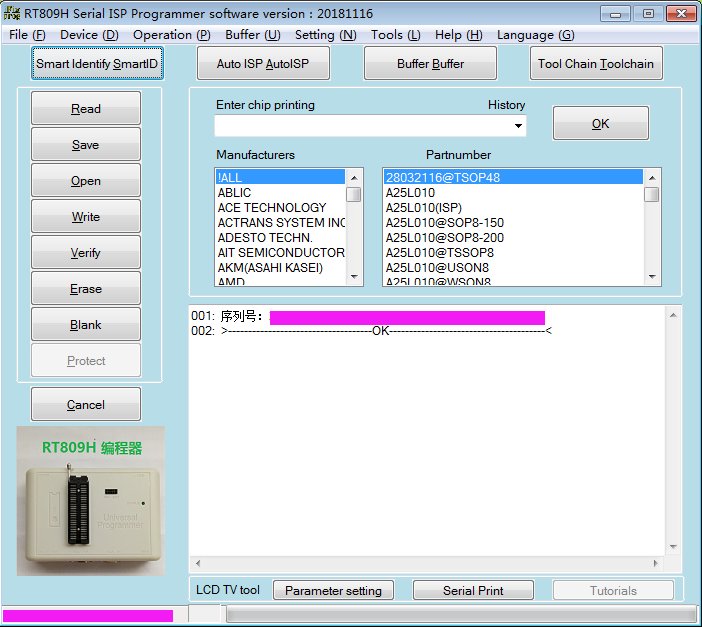Click the Read button
This screenshot has width=702, height=627.
(x=86, y=108)
